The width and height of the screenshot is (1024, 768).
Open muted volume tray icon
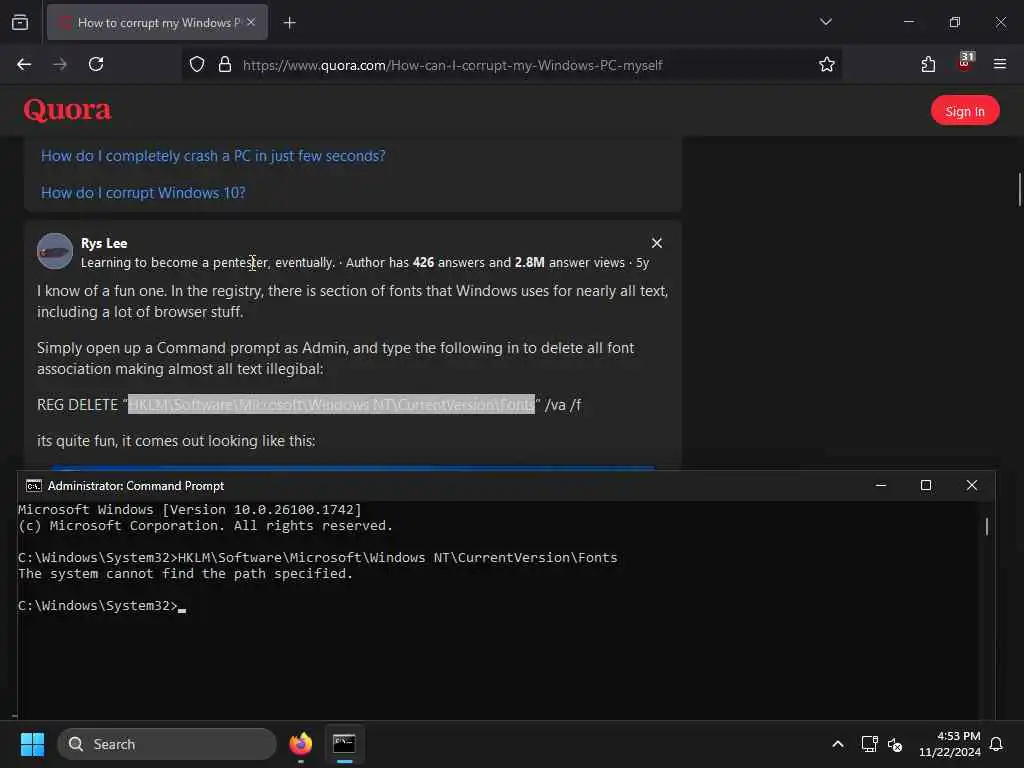[x=895, y=744]
